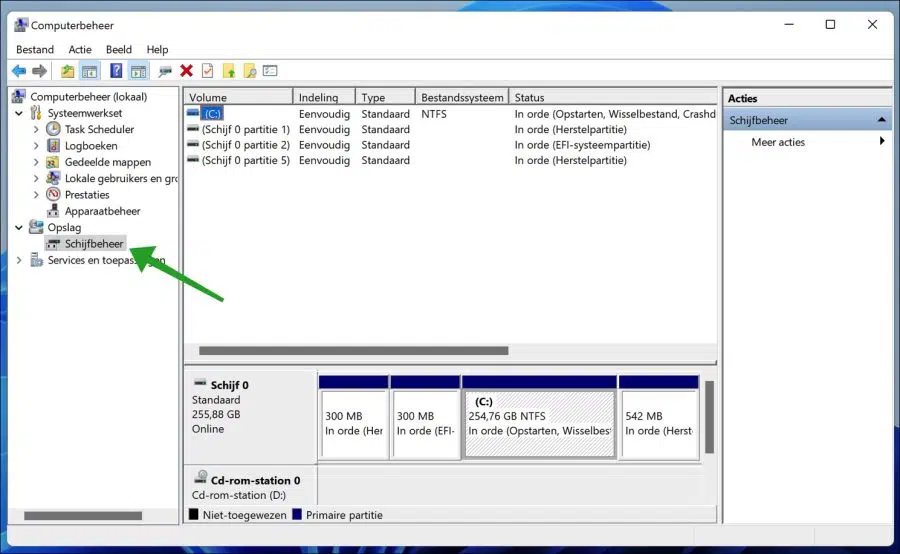Maximize the Computerbeheer window
The width and height of the screenshot is (900, 554).
tap(830, 25)
